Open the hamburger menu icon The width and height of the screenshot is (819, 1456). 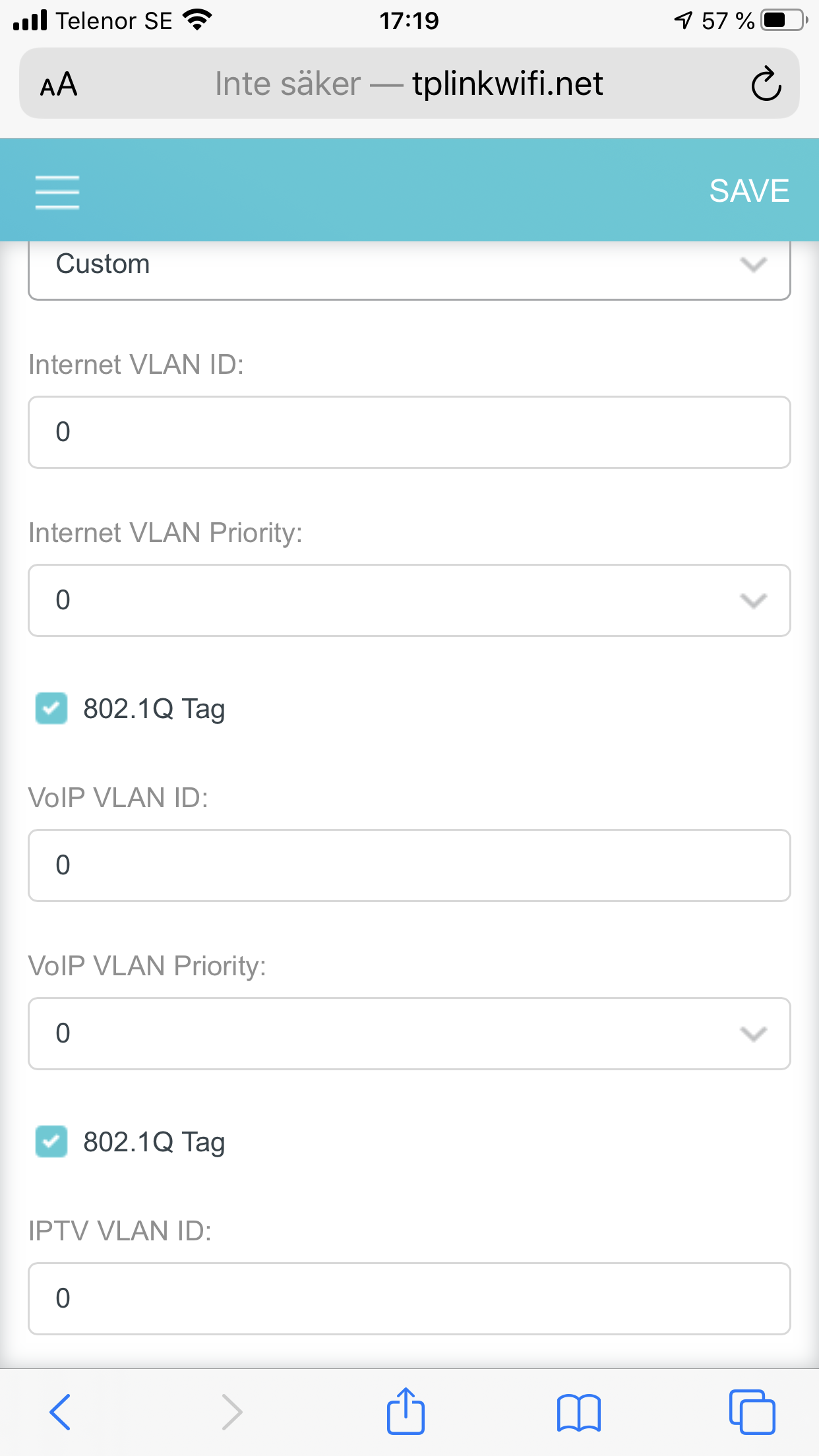pyautogui.click(x=57, y=192)
